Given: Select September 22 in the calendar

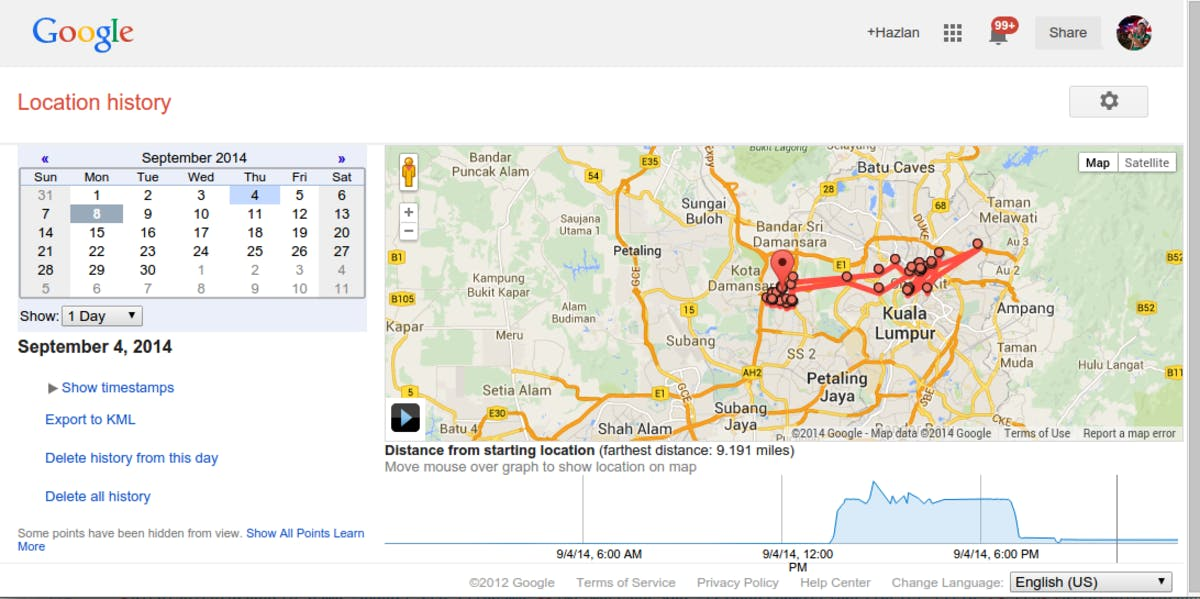Looking at the screenshot, I should pyautogui.click(x=96, y=252).
